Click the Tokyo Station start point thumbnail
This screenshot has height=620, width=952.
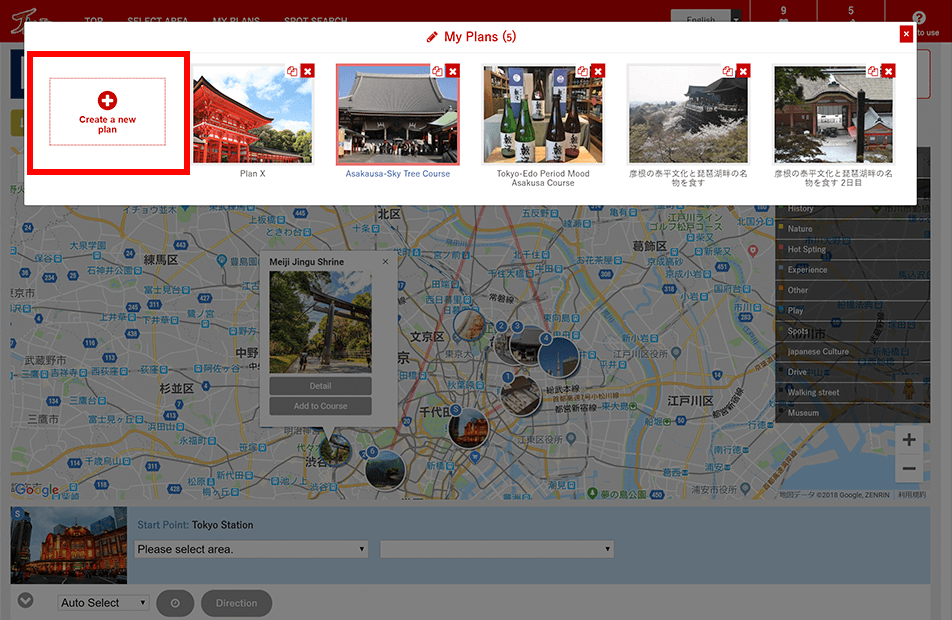pyautogui.click(x=69, y=545)
